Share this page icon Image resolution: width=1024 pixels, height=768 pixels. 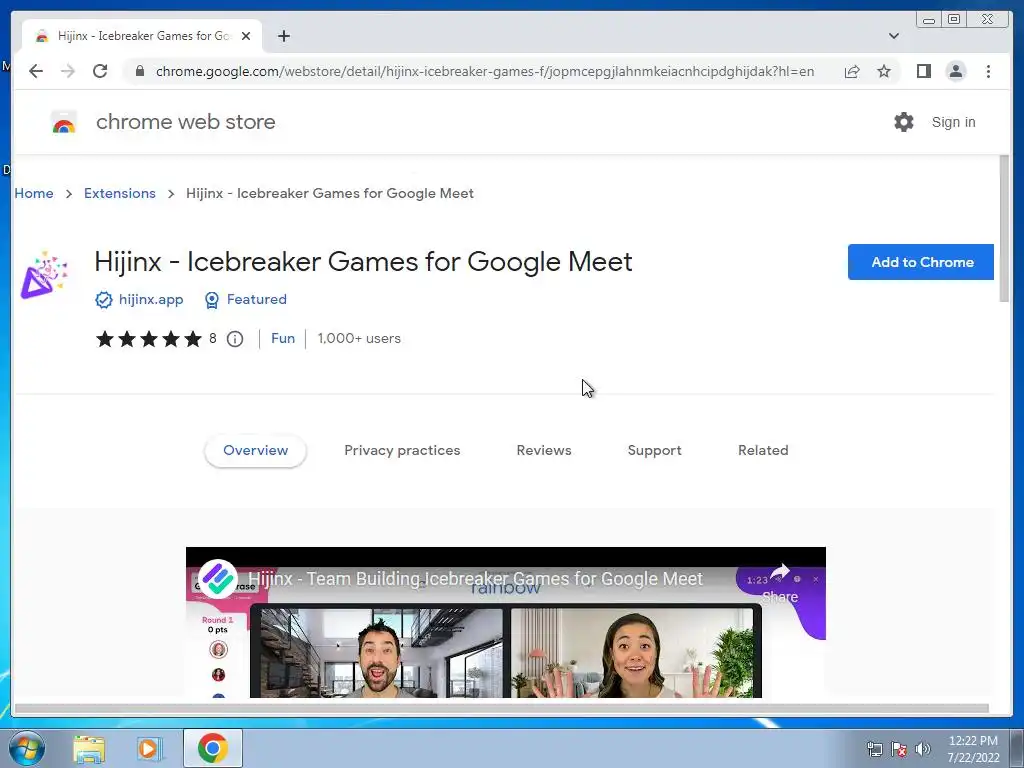[852, 71]
